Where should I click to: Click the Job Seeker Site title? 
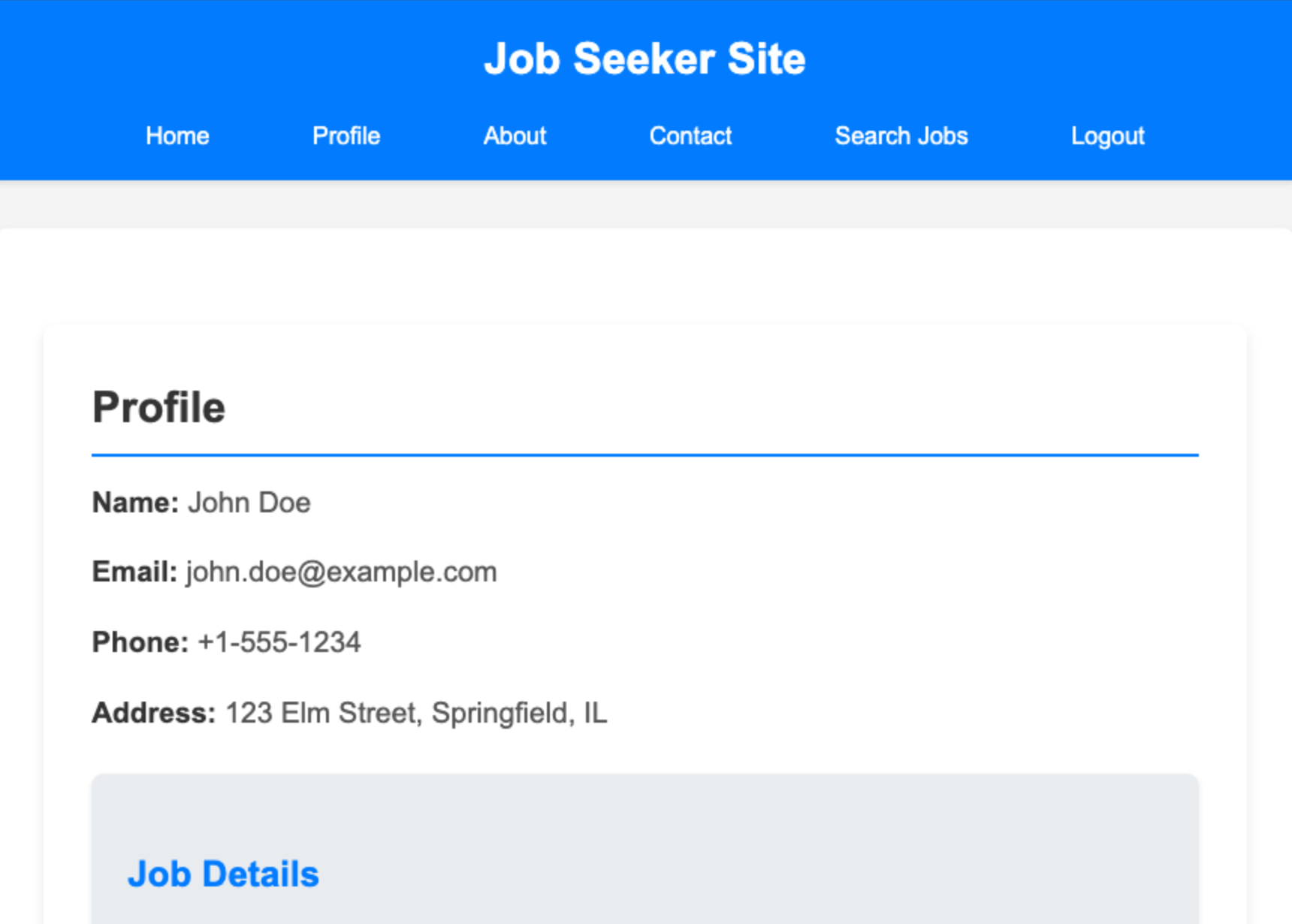[x=644, y=59]
